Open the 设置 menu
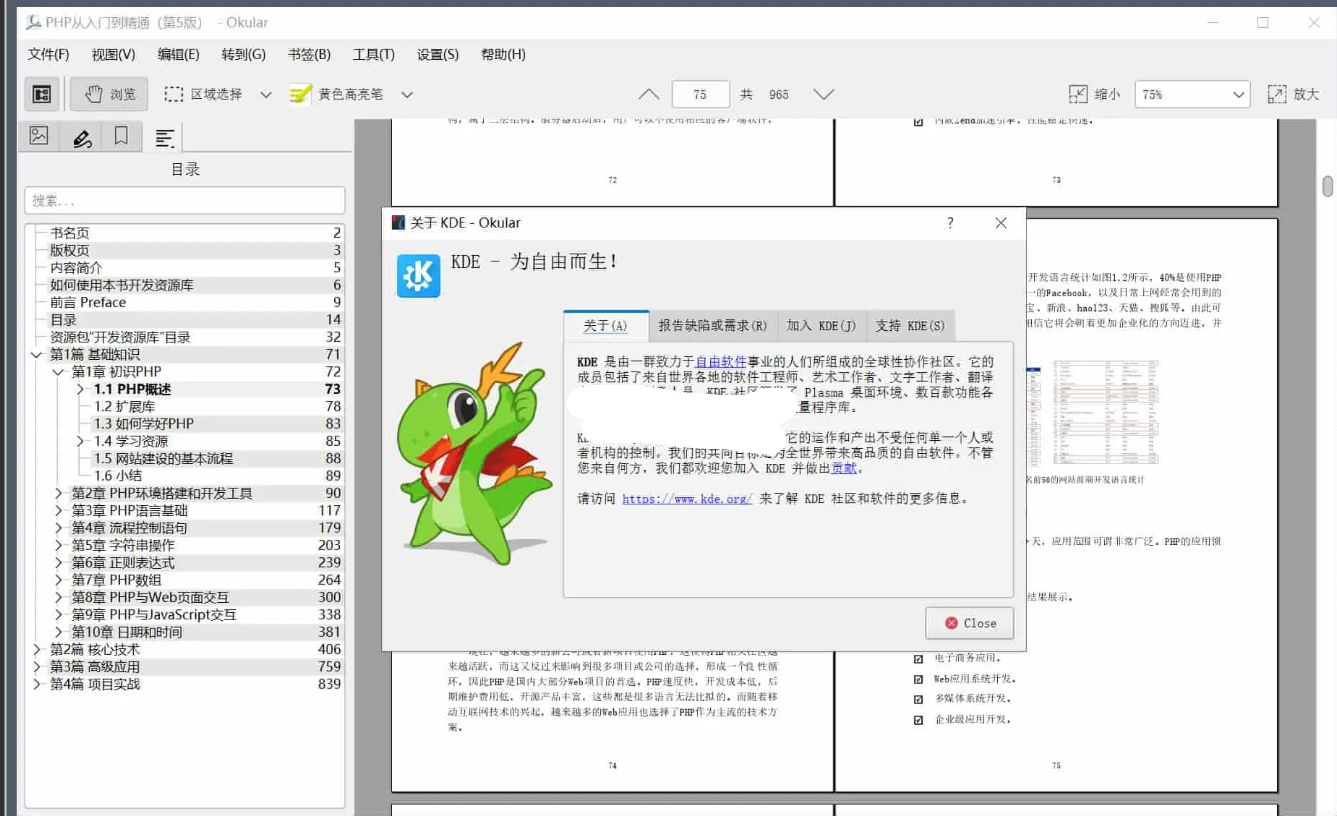The width and height of the screenshot is (1337, 816). (436, 55)
